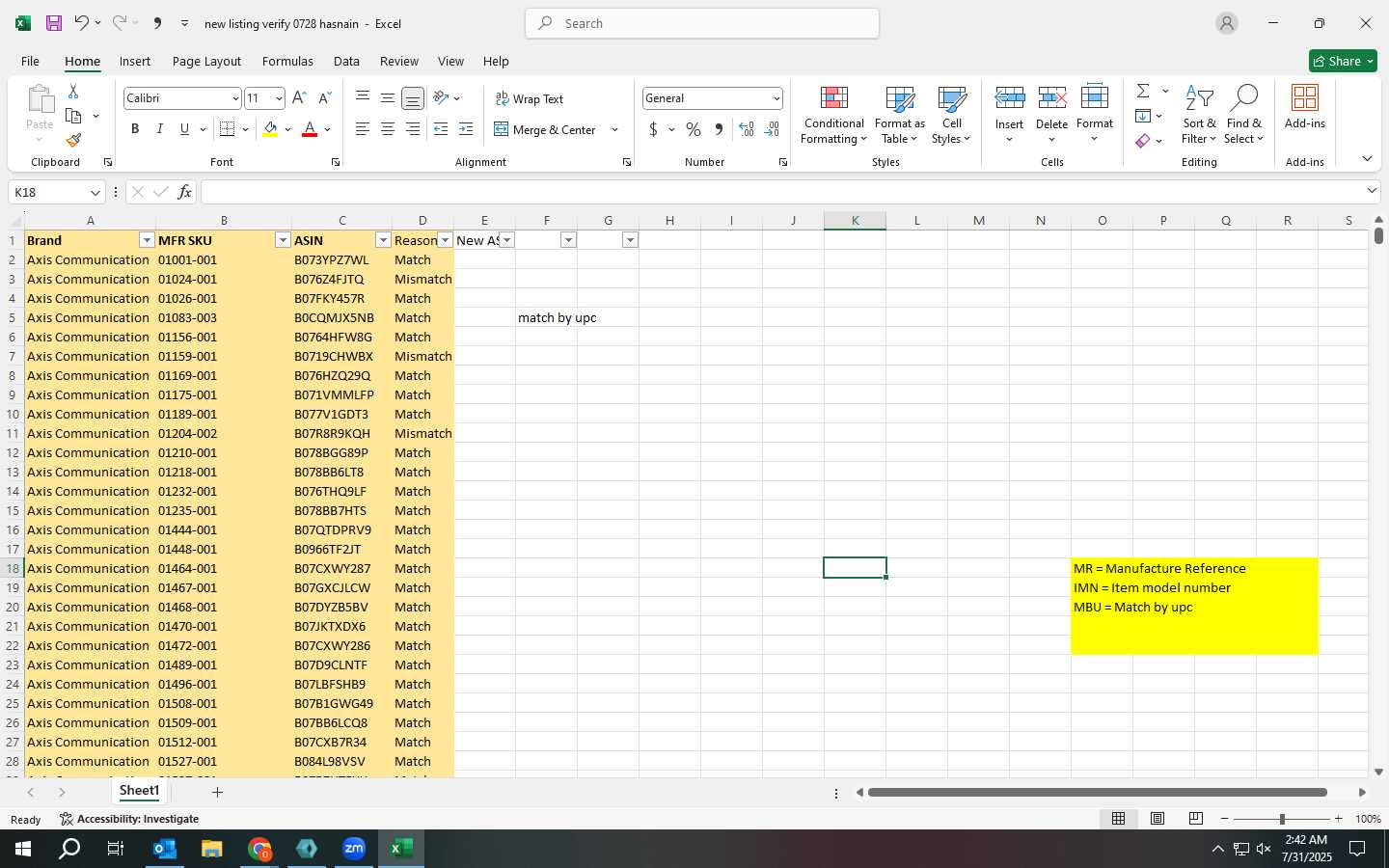
Task: Open the ASIN column filter dropdown
Action: click(x=383, y=240)
